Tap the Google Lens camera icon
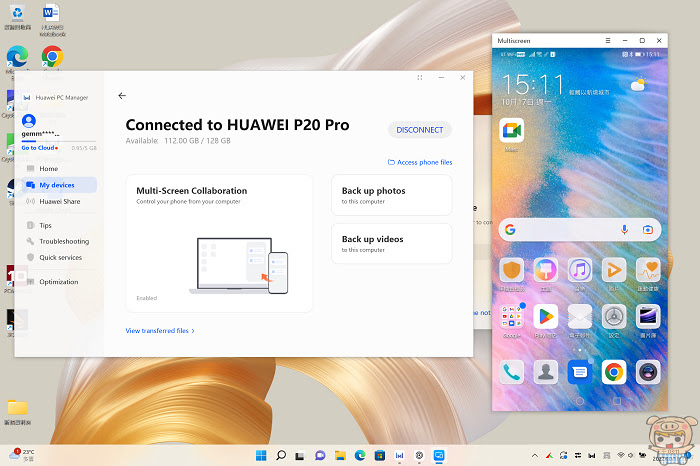Viewport: 700px width, 466px height. click(647, 230)
